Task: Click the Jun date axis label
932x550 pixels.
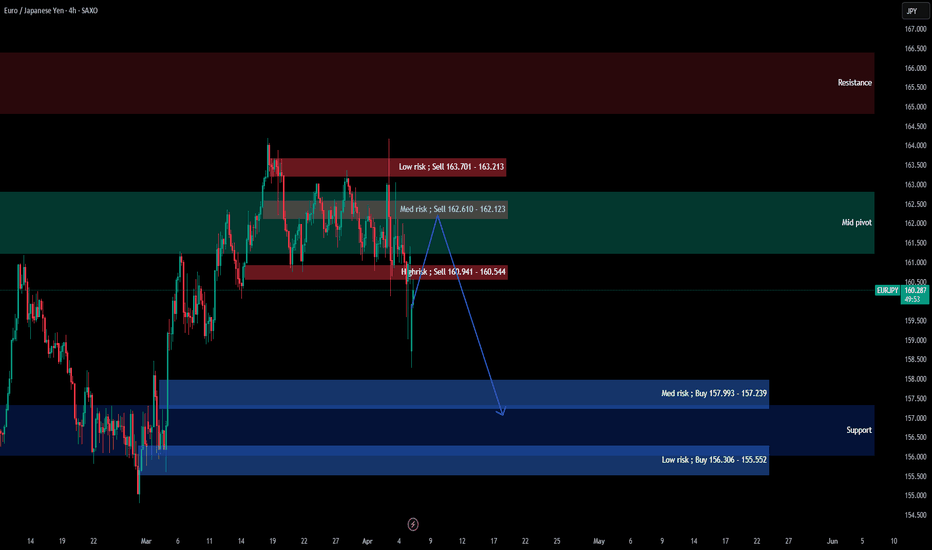Action: tap(832, 541)
